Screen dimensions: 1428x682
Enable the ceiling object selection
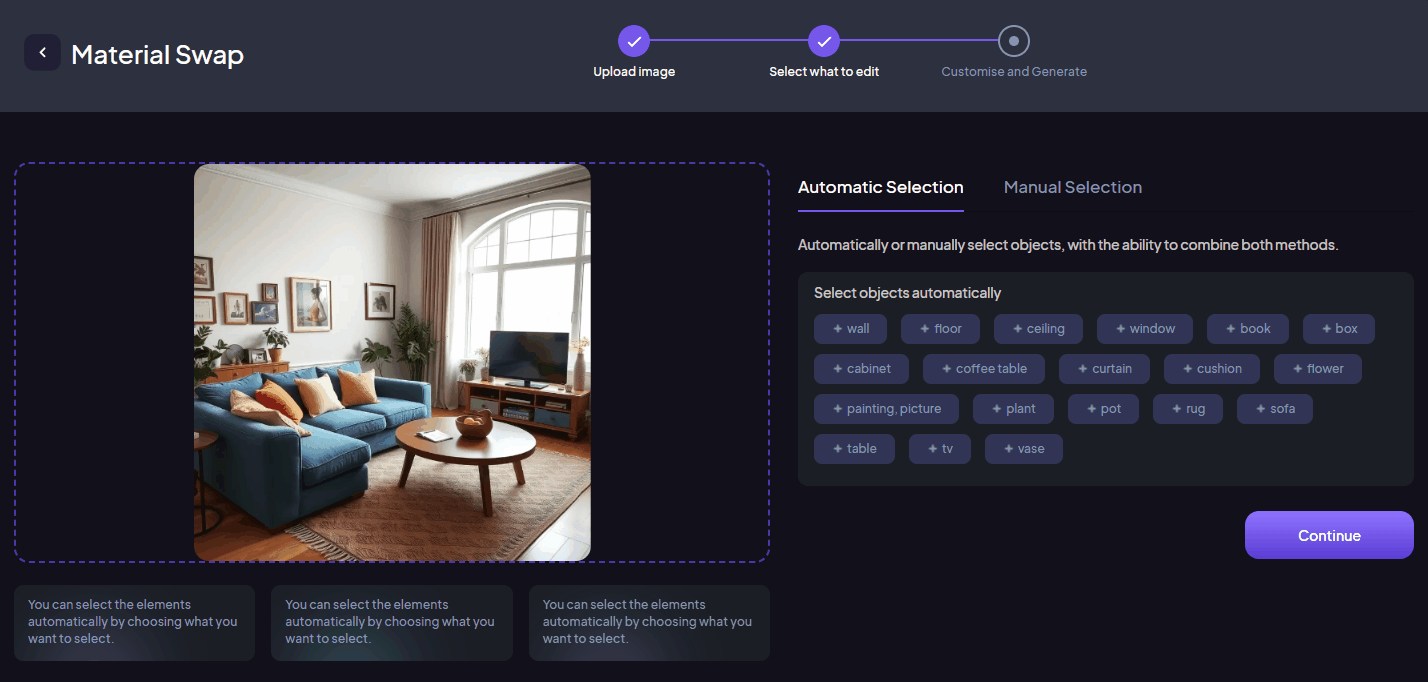click(x=1038, y=329)
